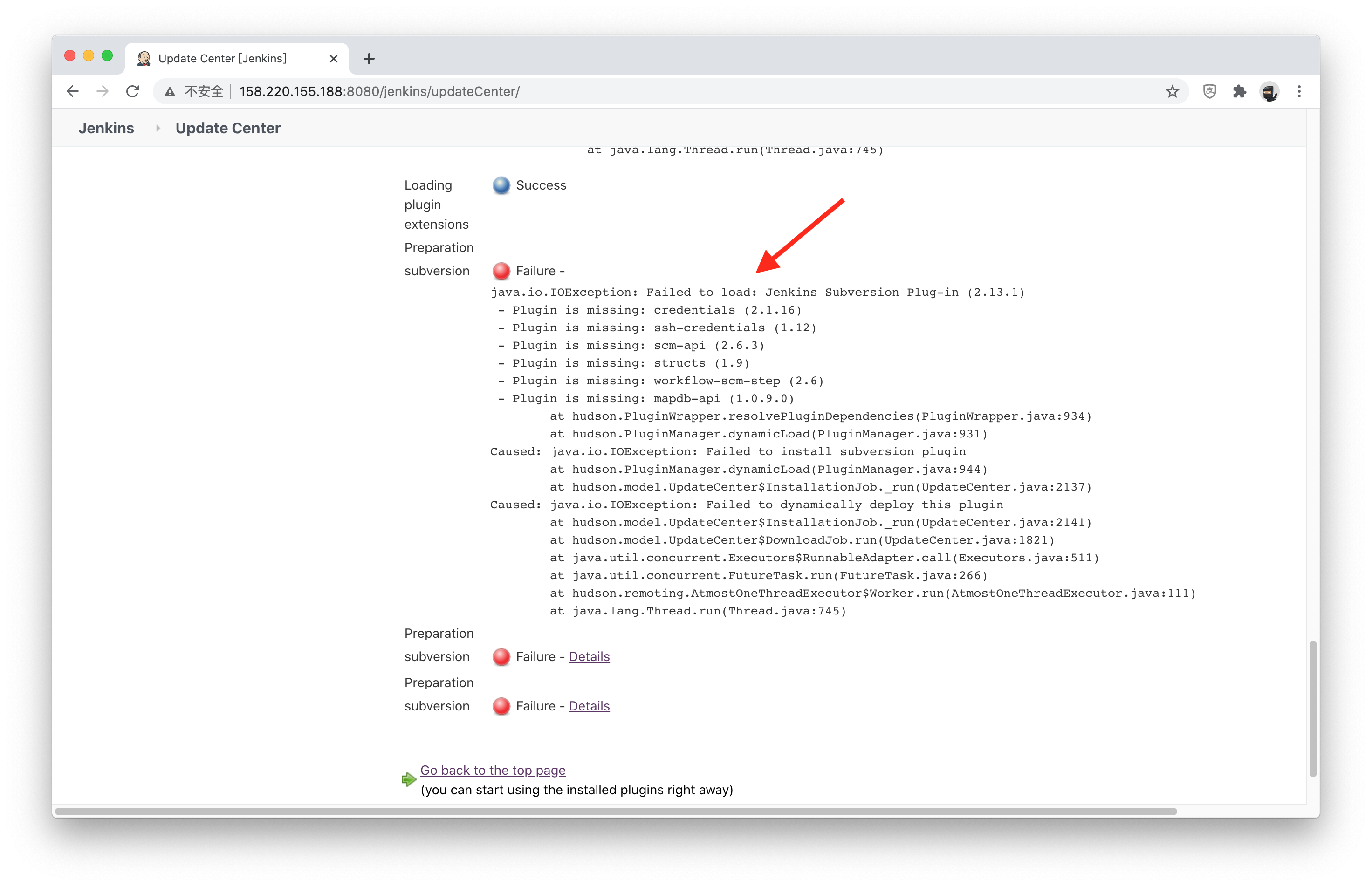The image size is (1372, 887).
Task: Click the Update Center breadcrumb
Action: (x=227, y=128)
